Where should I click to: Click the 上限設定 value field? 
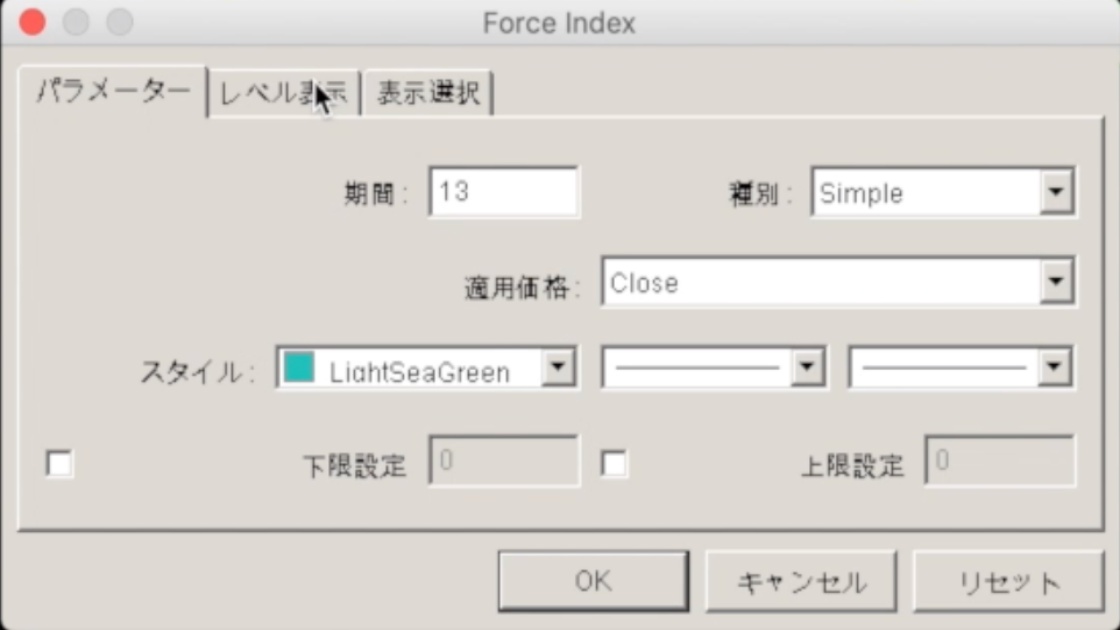[x=999, y=461]
